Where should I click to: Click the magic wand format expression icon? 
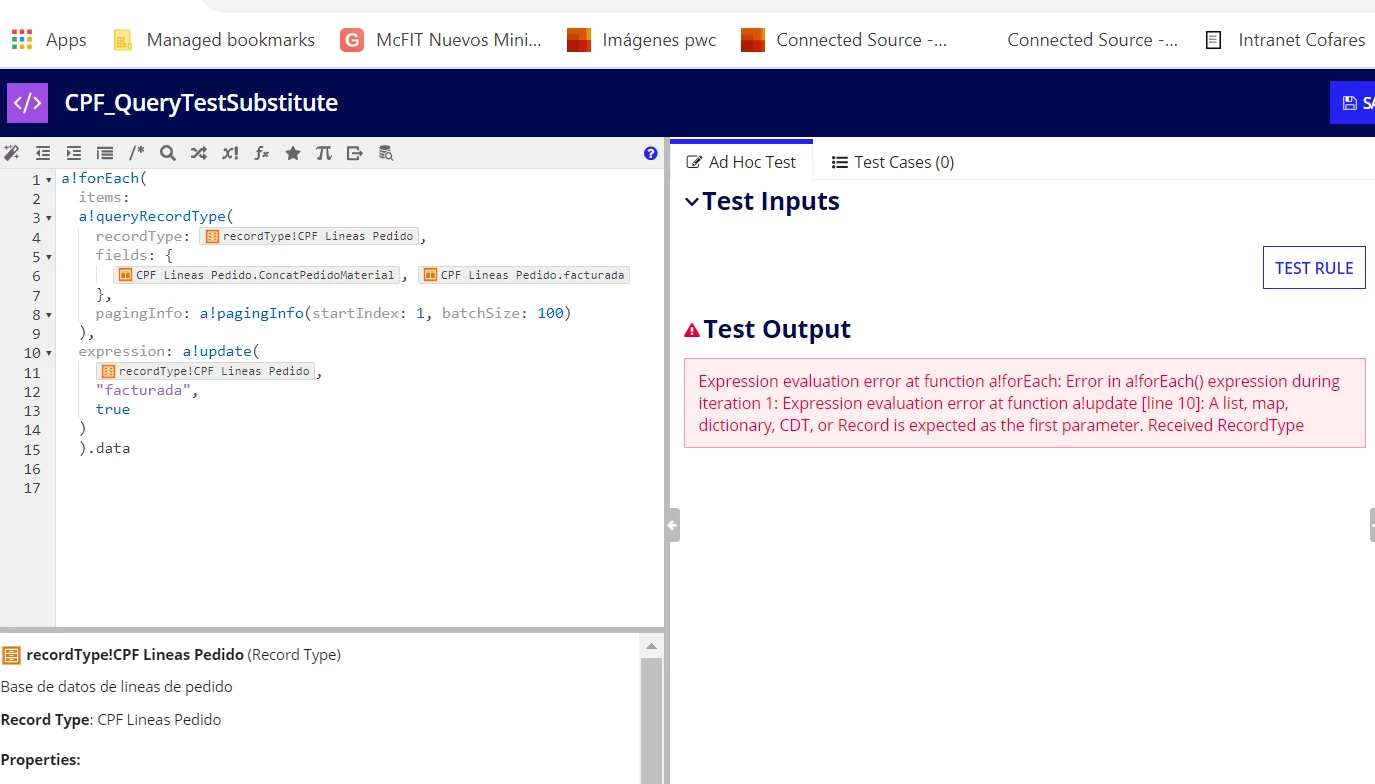12,153
